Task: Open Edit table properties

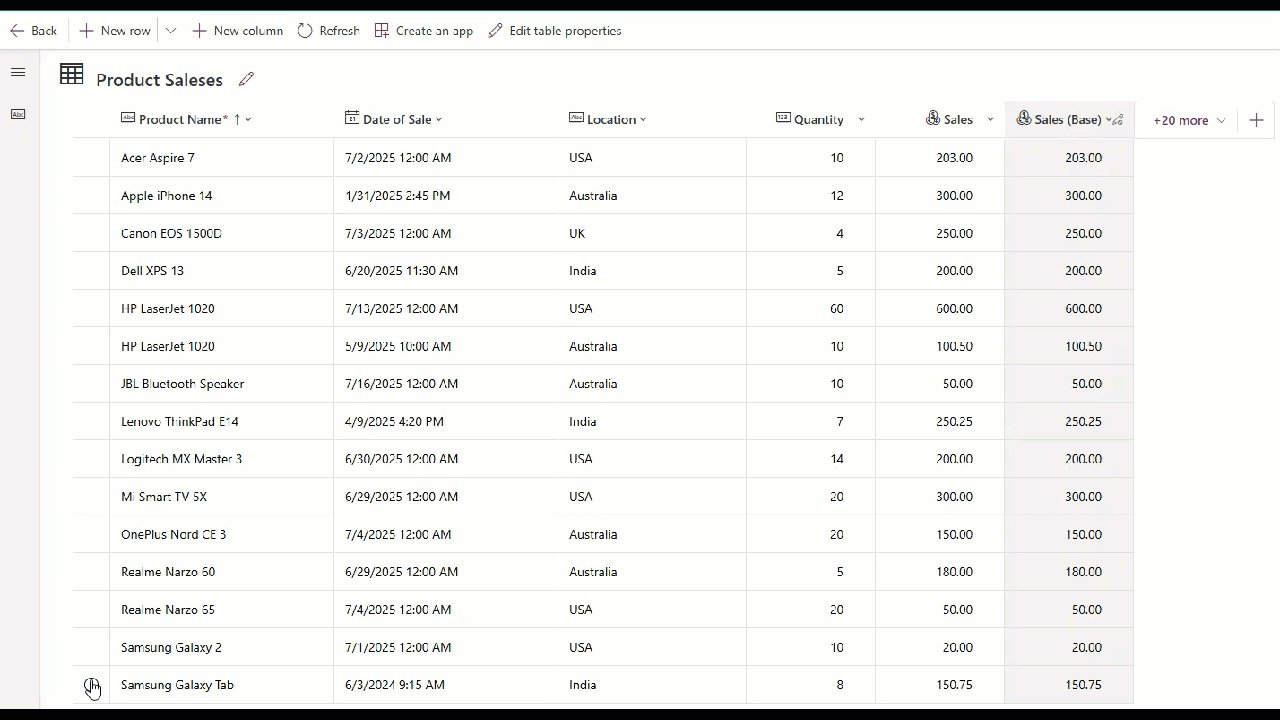Action: coord(554,30)
